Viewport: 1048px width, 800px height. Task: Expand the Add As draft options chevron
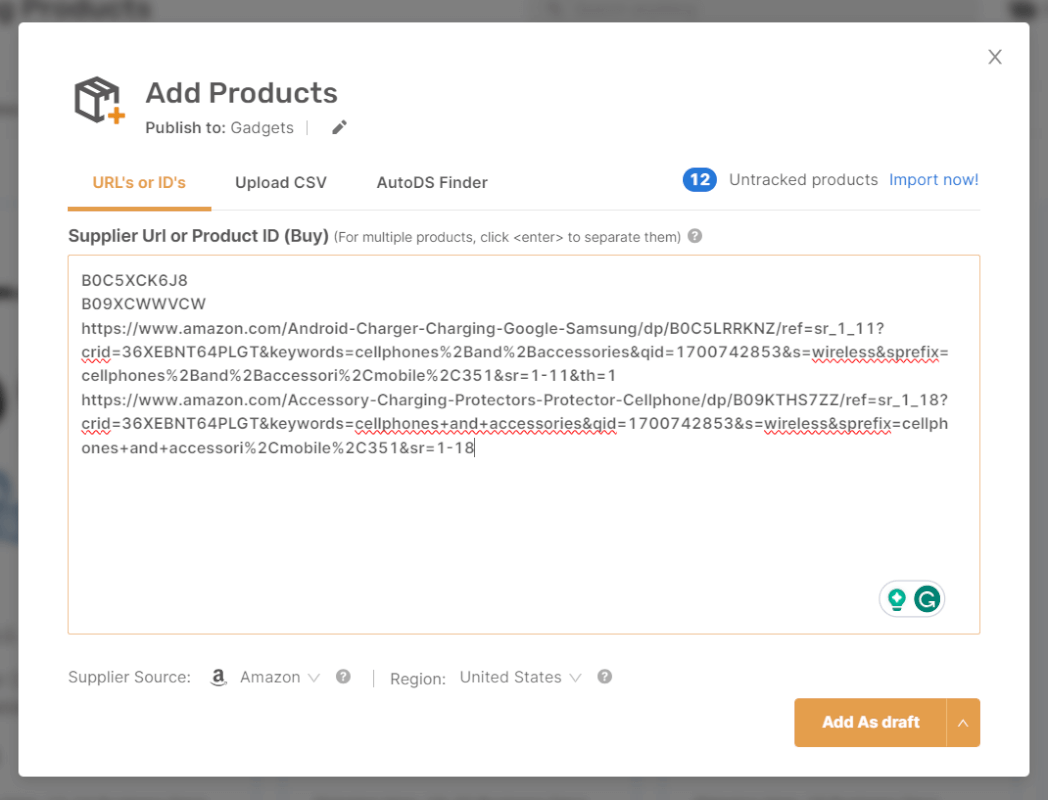[963, 722]
